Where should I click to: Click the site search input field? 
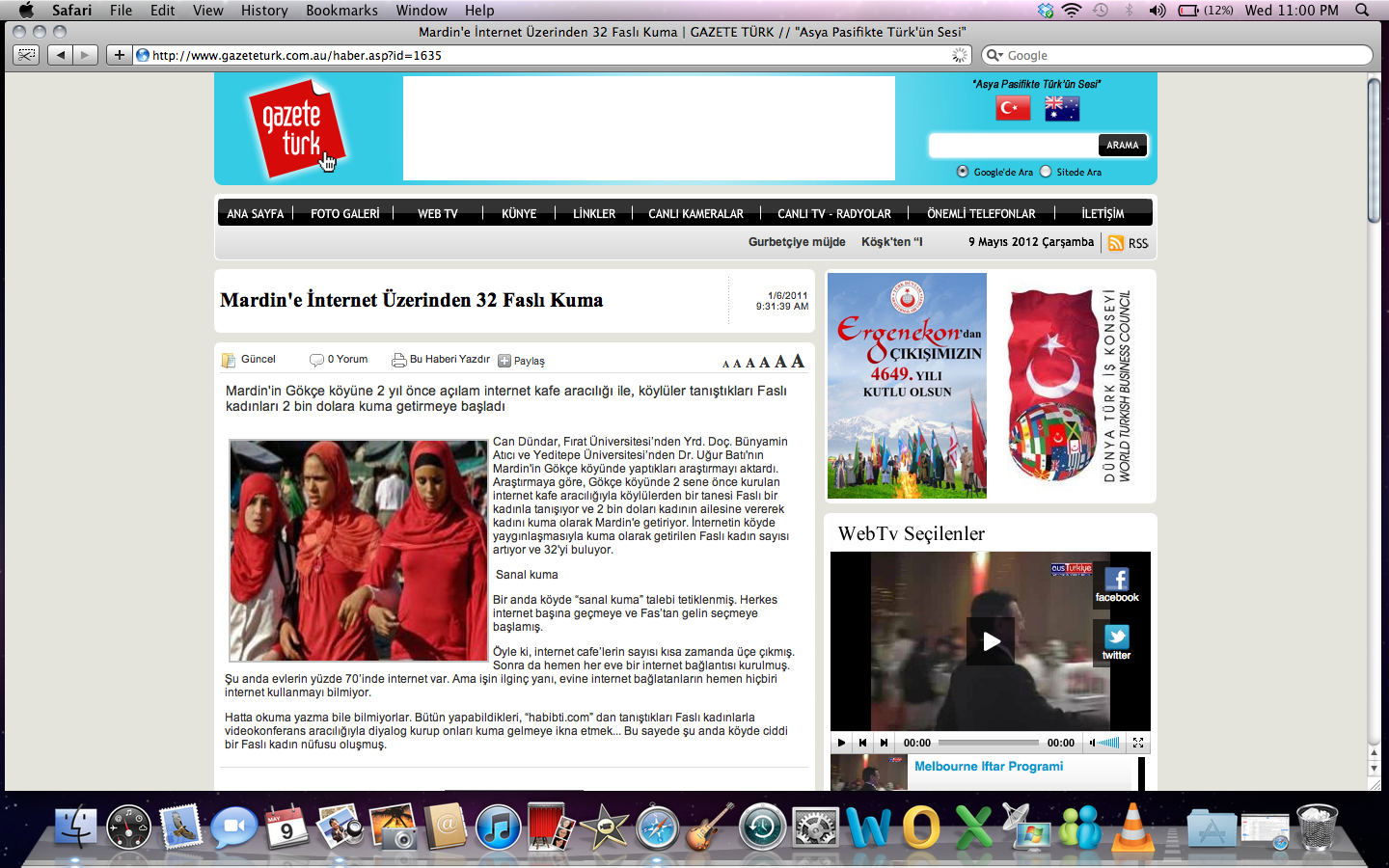(x=1013, y=146)
